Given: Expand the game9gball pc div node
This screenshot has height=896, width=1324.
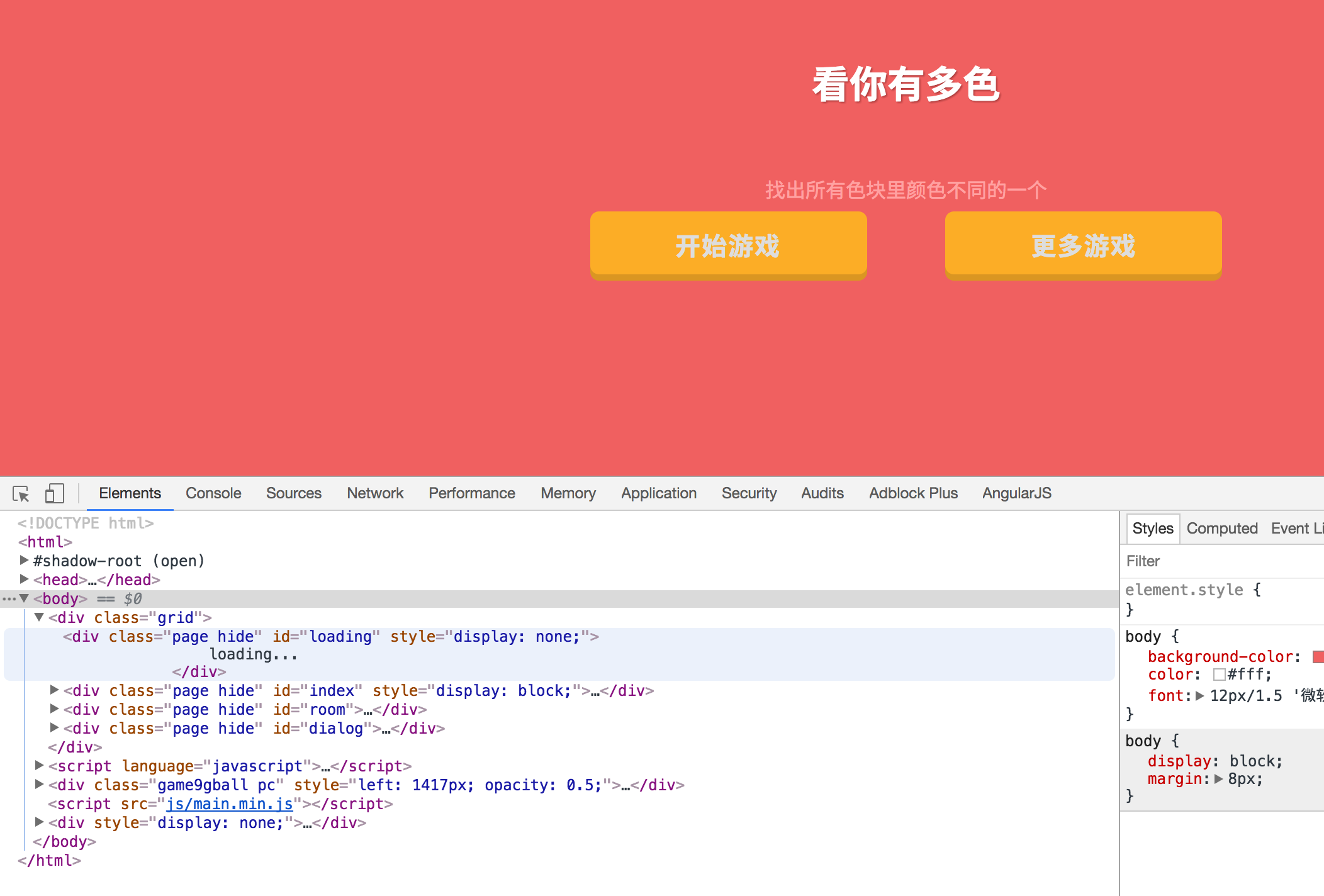Looking at the screenshot, I should click(39, 785).
